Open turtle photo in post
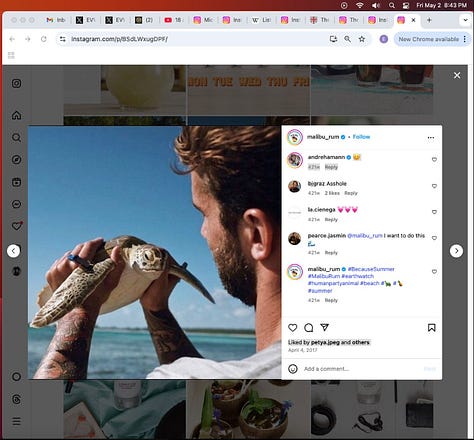This screenshot has height=440, width=474. [x=155, y=252]
